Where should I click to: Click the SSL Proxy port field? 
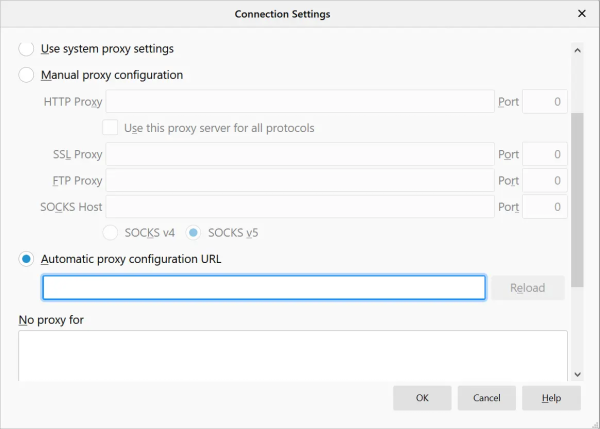click(x=545, y=155)
